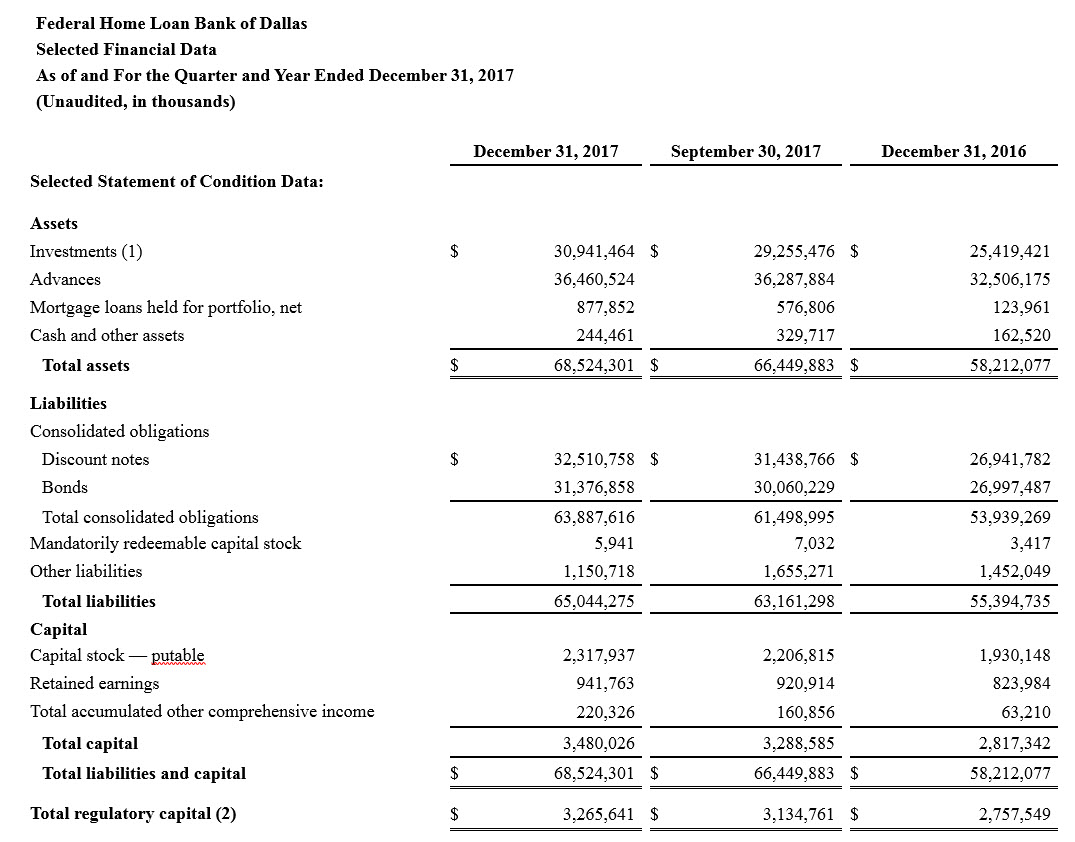1075x842 pixels.
Task: Click Advances value 32,506,175
Action: [1010, 280]
